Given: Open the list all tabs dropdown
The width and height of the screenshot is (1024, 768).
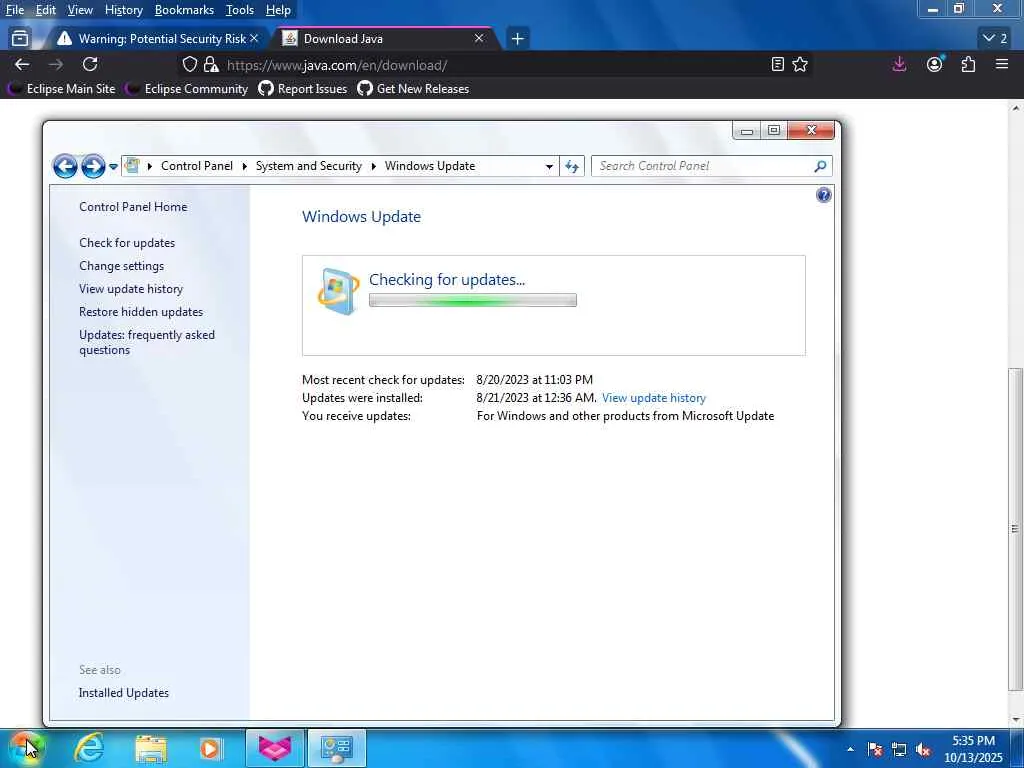Looking at the screenshot, I should [996, 39].
